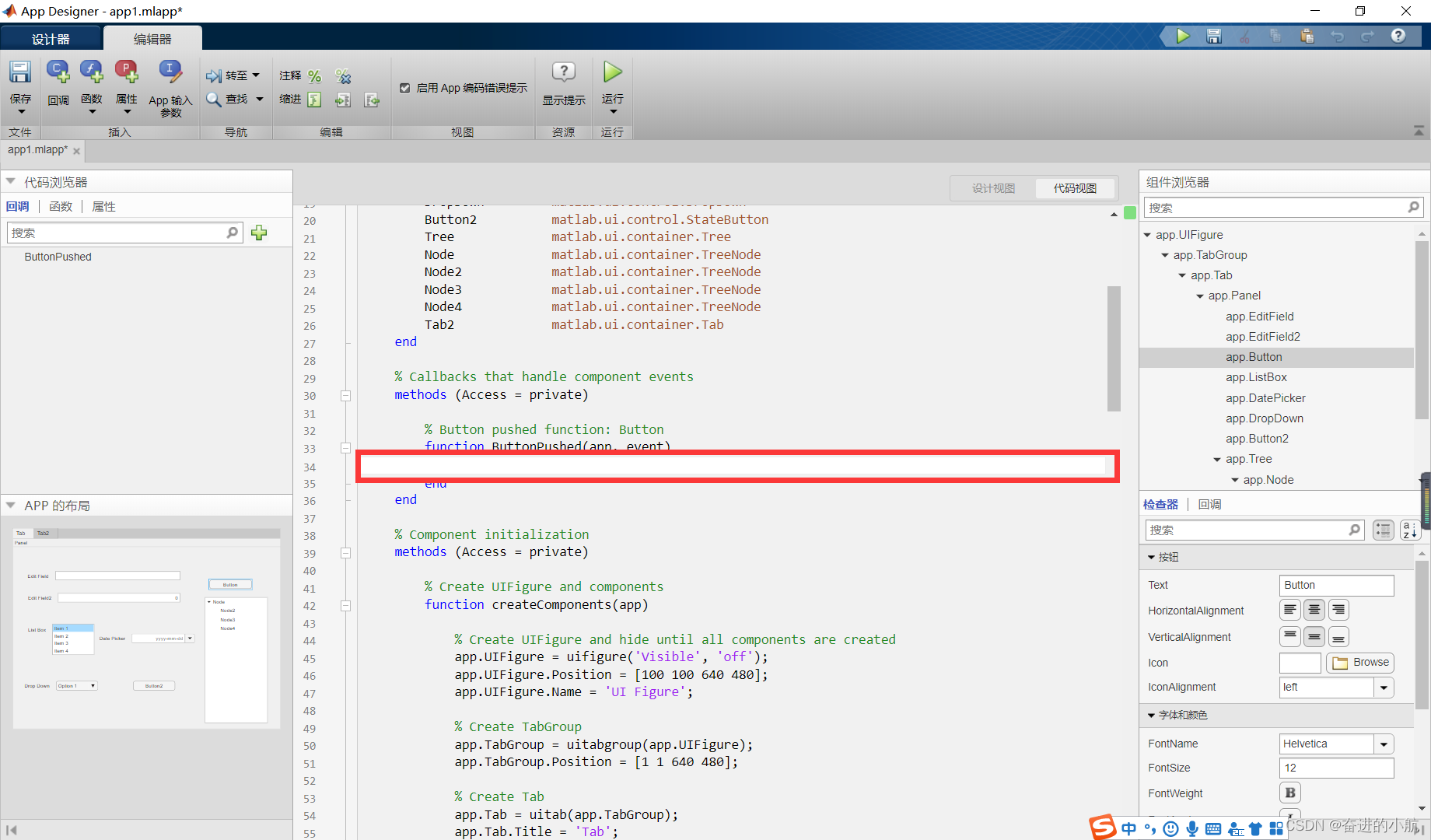Open 属性 tab in code browser
This screenshot has height=840, width=1431.
[104, 207]
